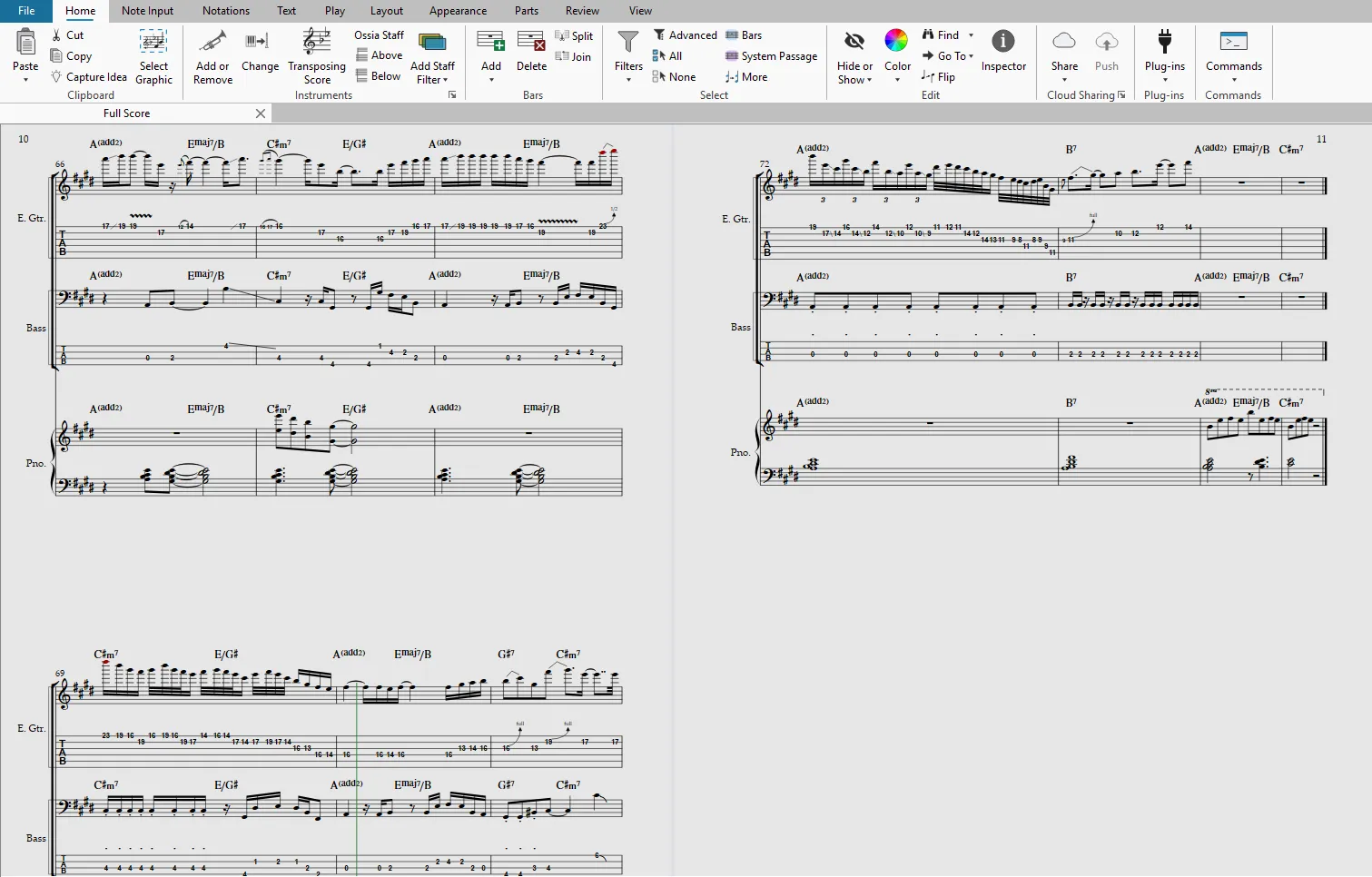Click System Passage select
The image size is (1372, 877).
[x=771, y=56]
